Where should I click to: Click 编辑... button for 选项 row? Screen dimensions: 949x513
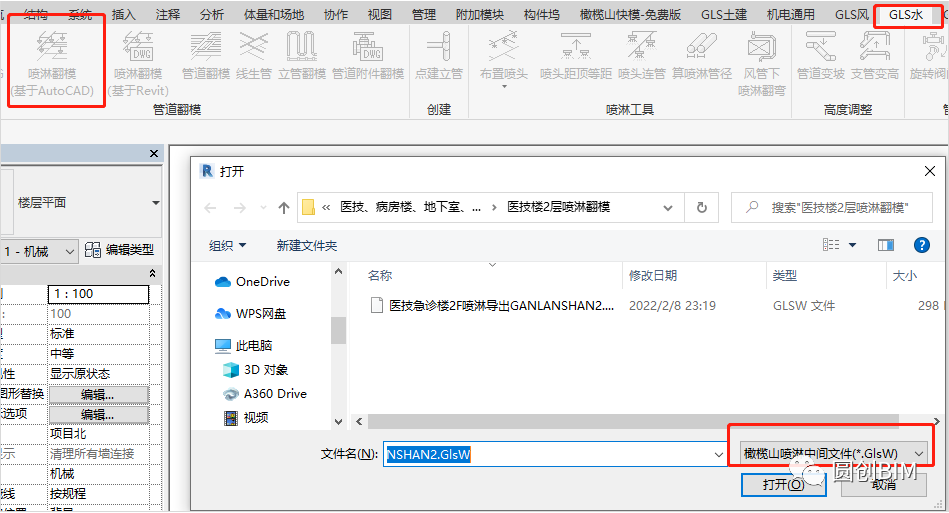[x=98, y=414]
